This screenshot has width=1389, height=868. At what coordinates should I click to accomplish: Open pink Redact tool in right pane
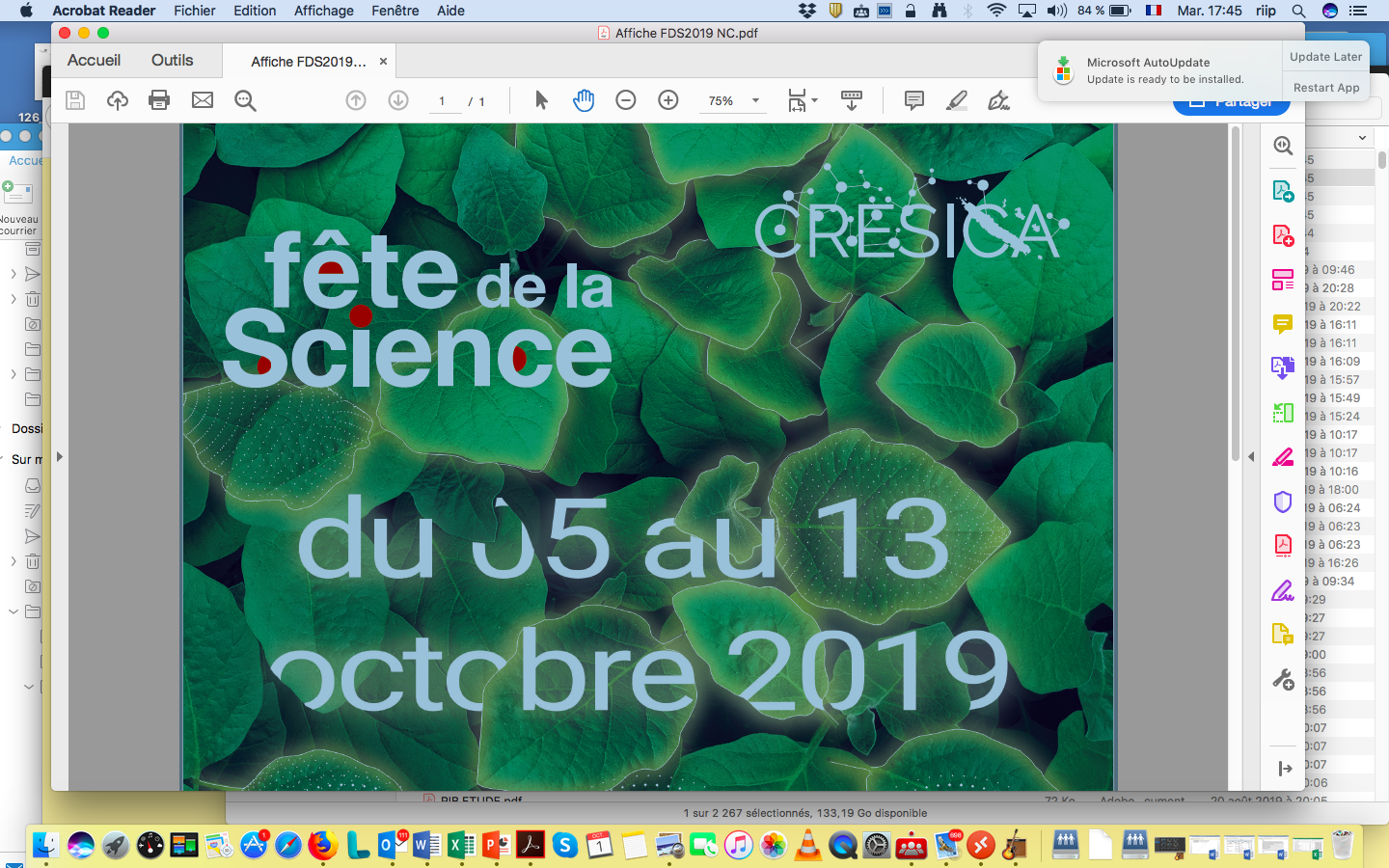click(1283, 457)
